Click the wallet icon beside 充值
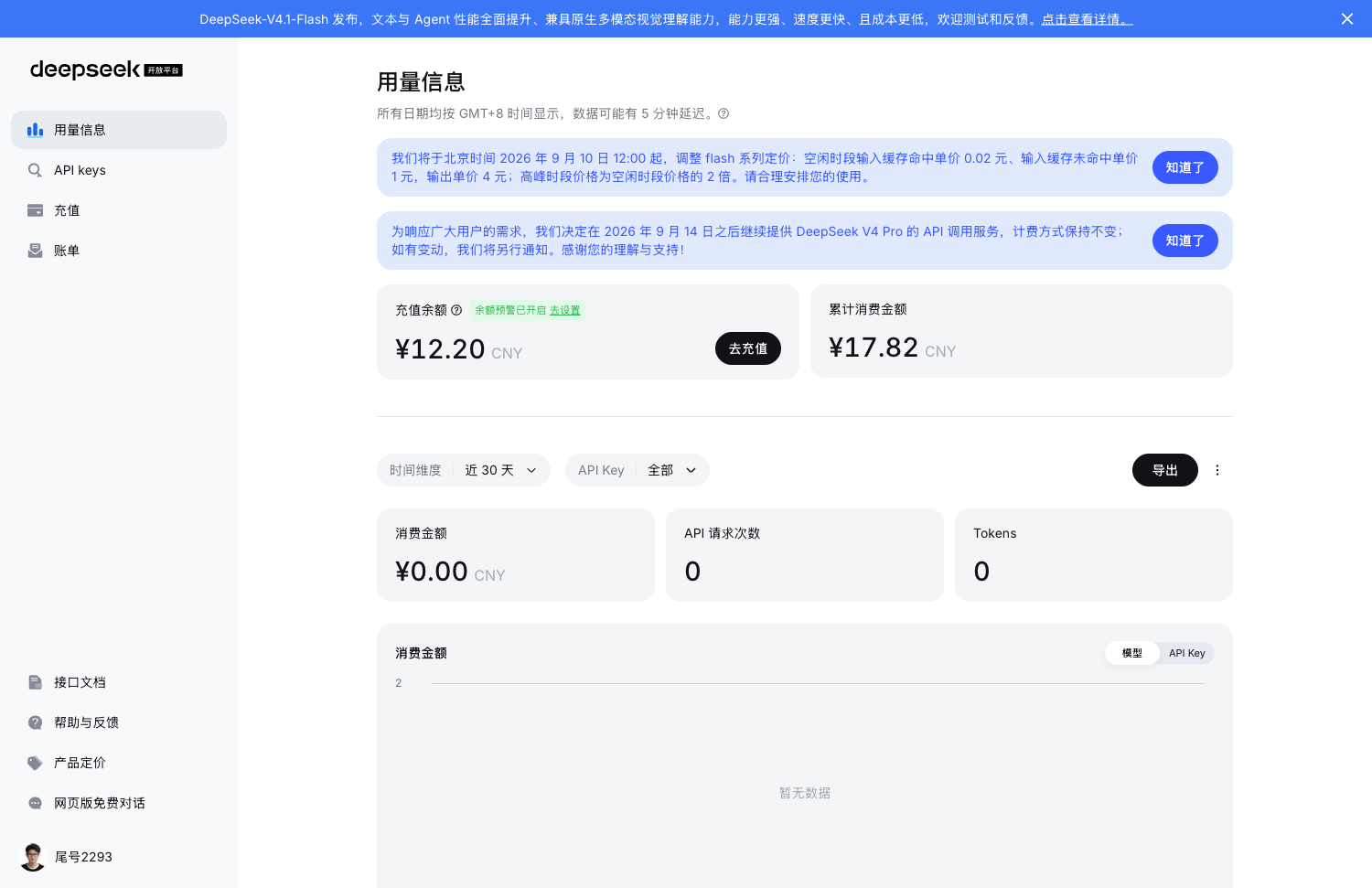Viewport: 1372px width, 888px height. click(x=35, y=210)
